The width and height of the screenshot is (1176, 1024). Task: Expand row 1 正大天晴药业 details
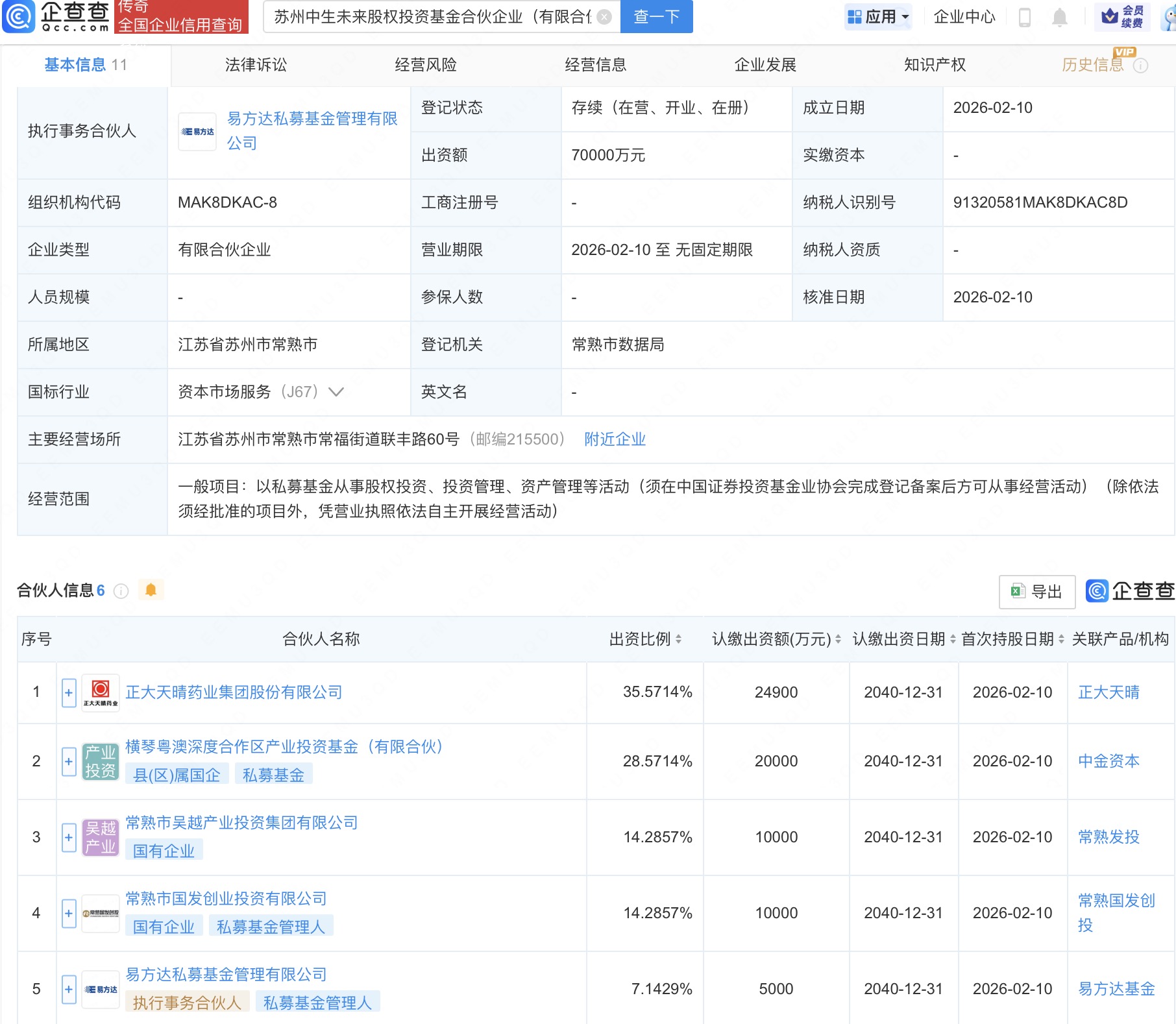pos(69,692)
